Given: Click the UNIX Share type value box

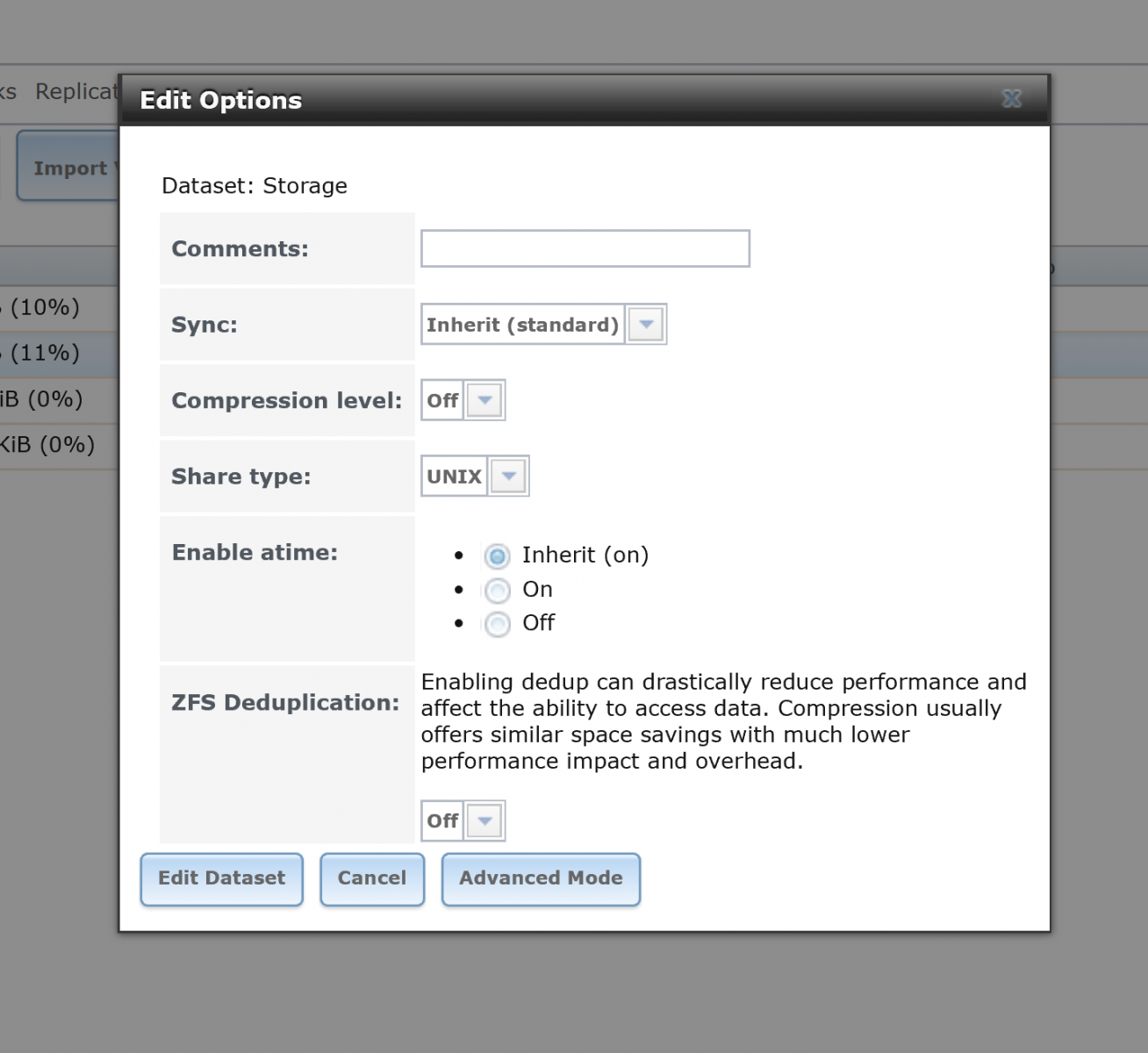Looking at the screenshot, I should tap(454, 476).
